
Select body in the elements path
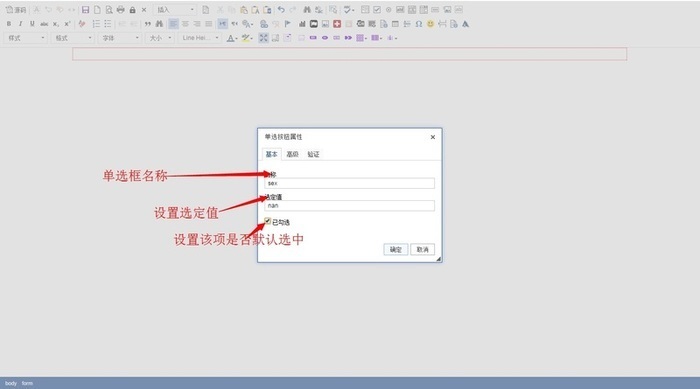[11, 383]
